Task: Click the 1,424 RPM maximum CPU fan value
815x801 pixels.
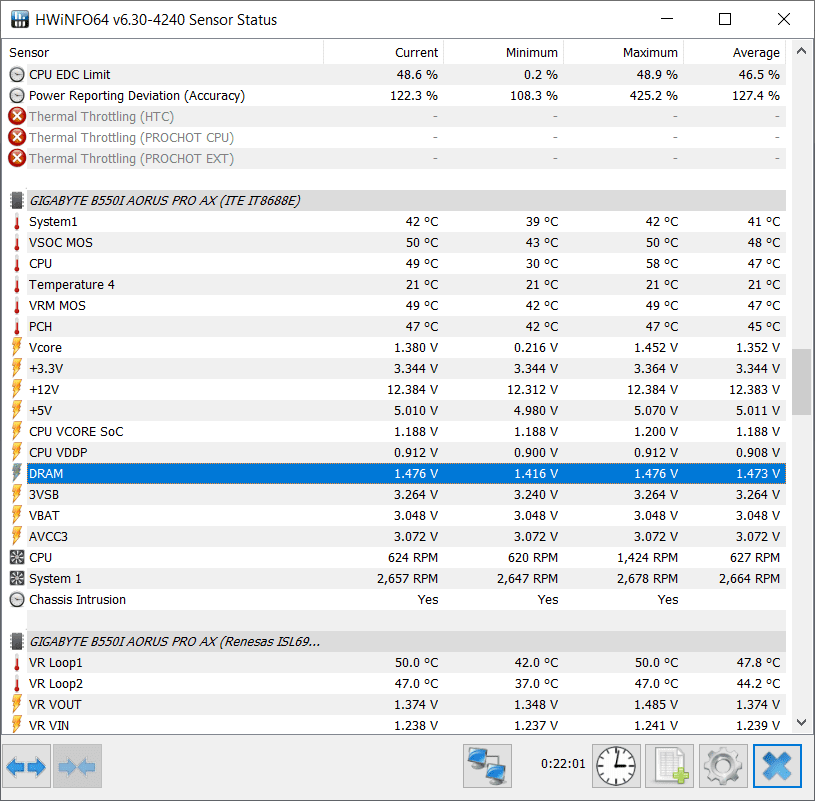Action: pyautogui.click(x=647, y=558)
